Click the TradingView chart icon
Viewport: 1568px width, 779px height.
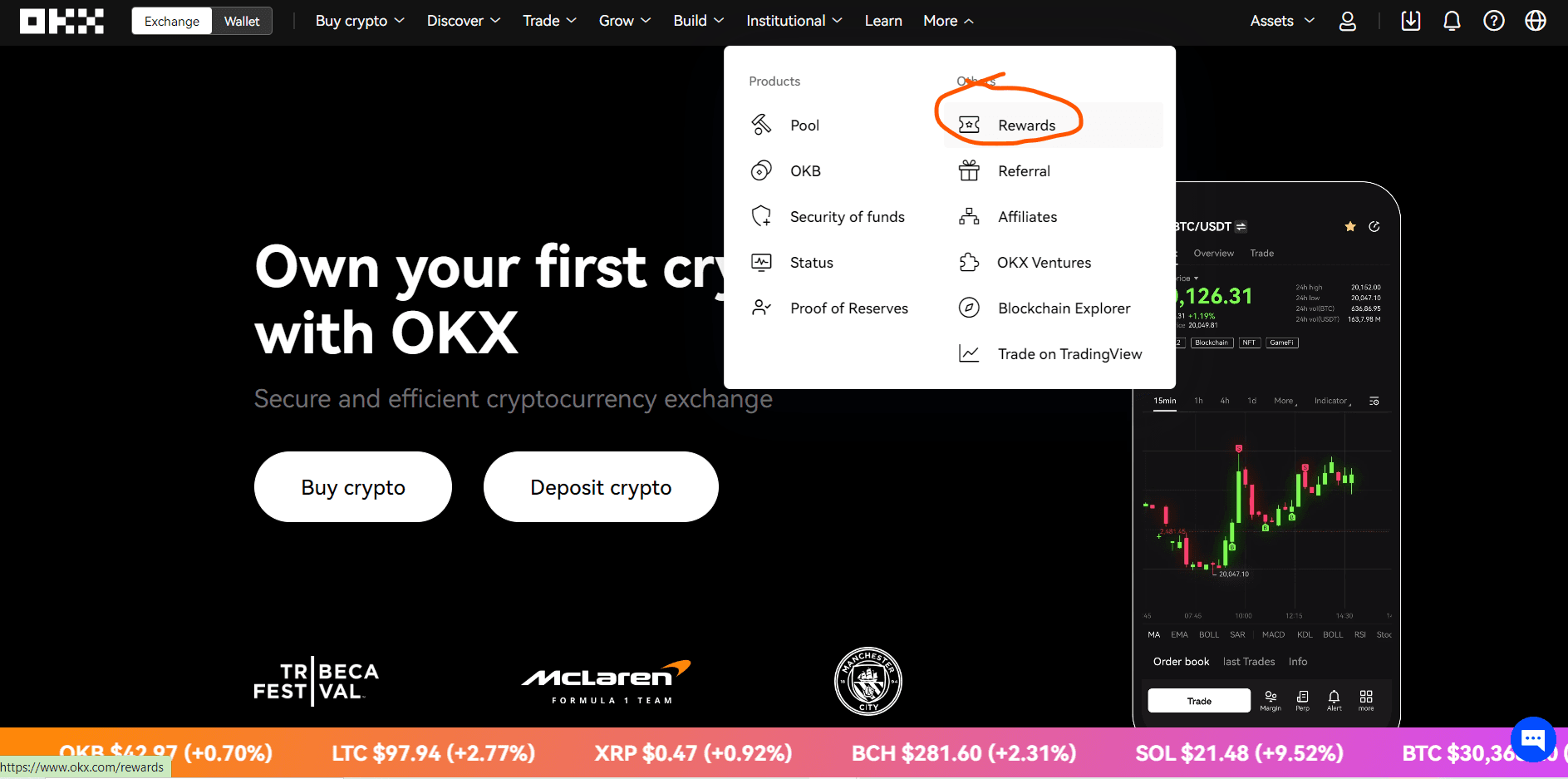point(969,353)
